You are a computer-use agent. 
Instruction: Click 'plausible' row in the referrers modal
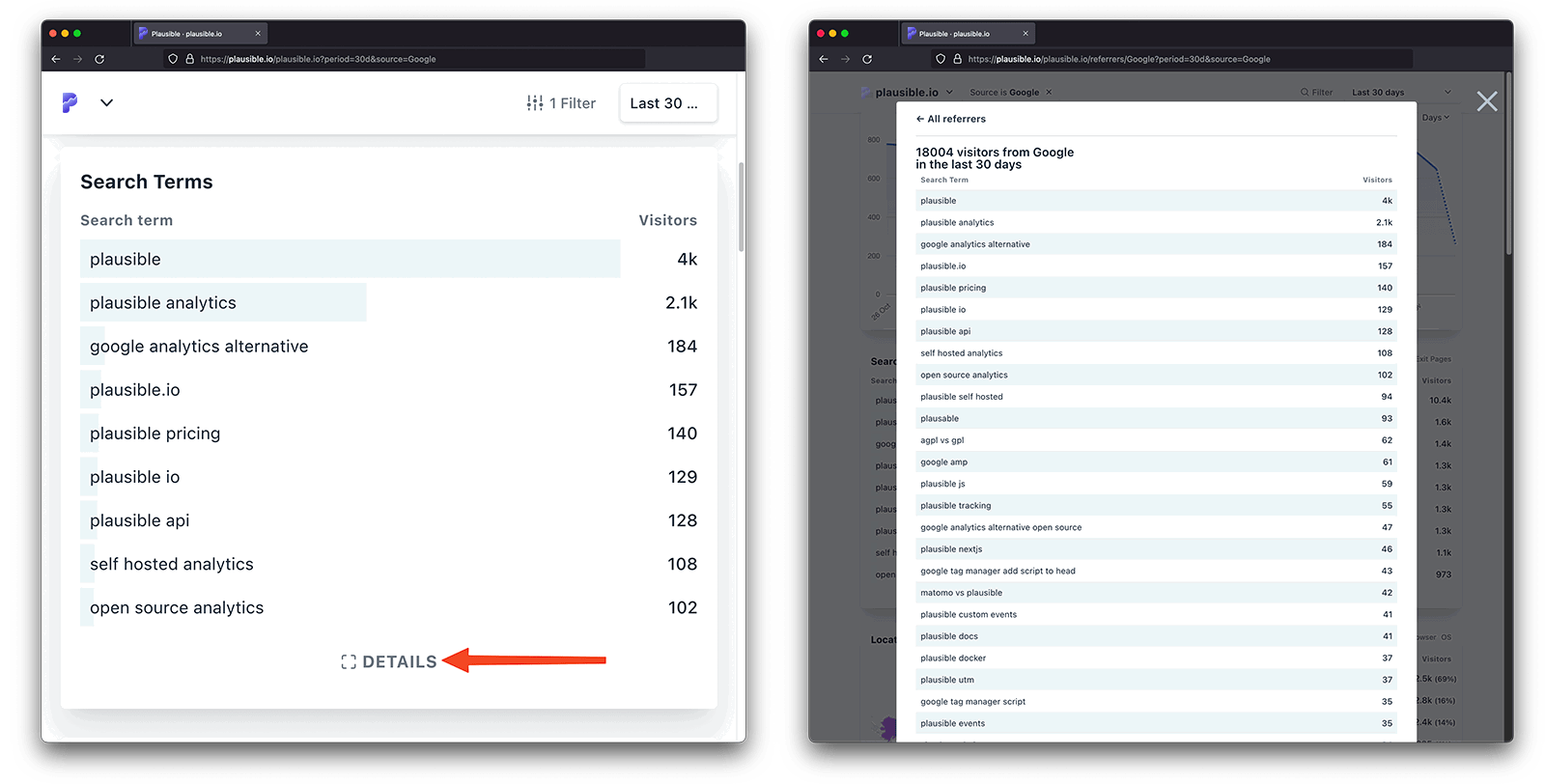click(1156, 201)
